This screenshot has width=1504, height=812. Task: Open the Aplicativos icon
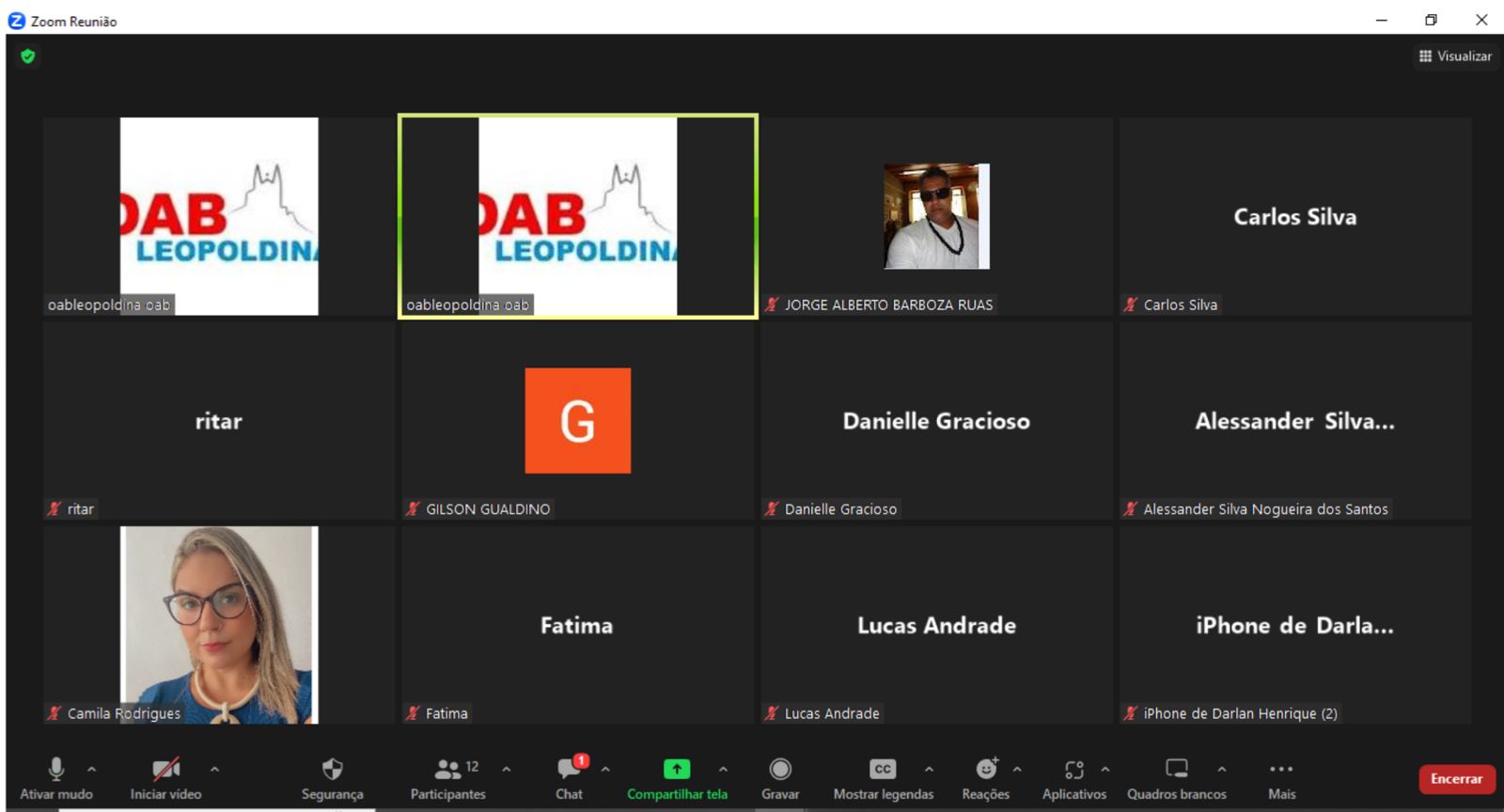pos(1074,770)
